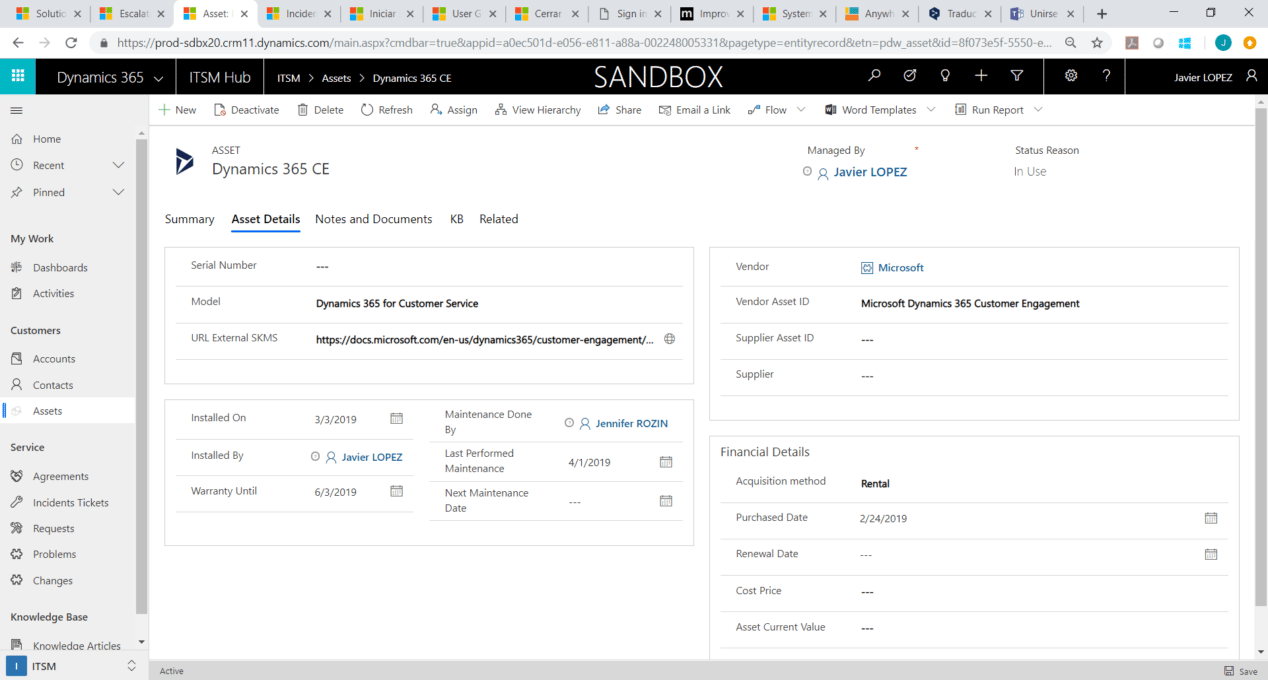Open the Installed On calendar picker
The image size is (1268, 680).
tap(396, 419)
